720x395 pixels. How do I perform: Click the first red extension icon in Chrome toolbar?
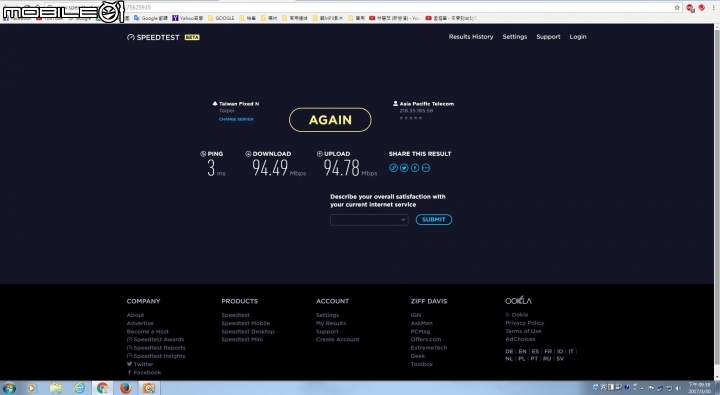click(690, 7)
